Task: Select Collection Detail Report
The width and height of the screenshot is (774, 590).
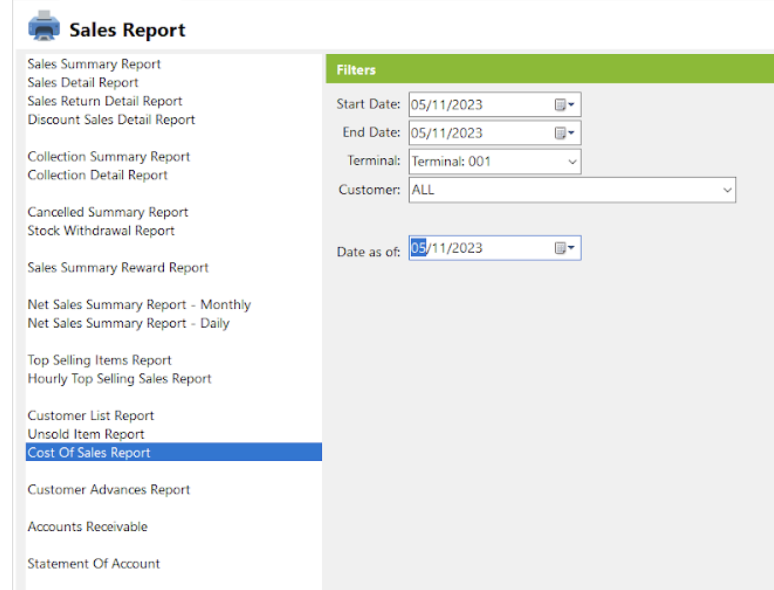Action: pyautogui.click(x=98, y=175)
